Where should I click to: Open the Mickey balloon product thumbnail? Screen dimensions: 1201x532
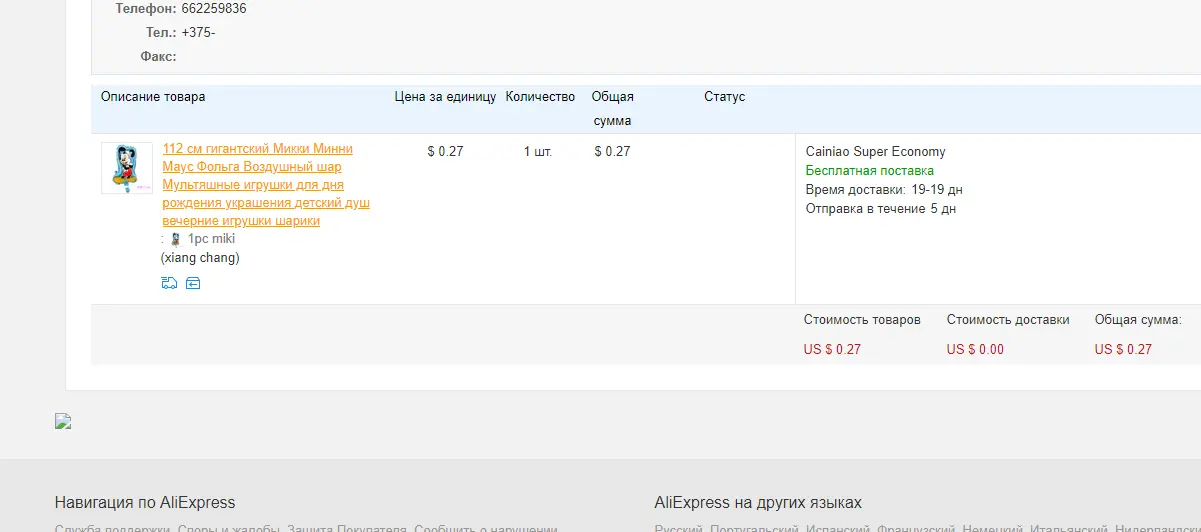[x=127, y=168]
